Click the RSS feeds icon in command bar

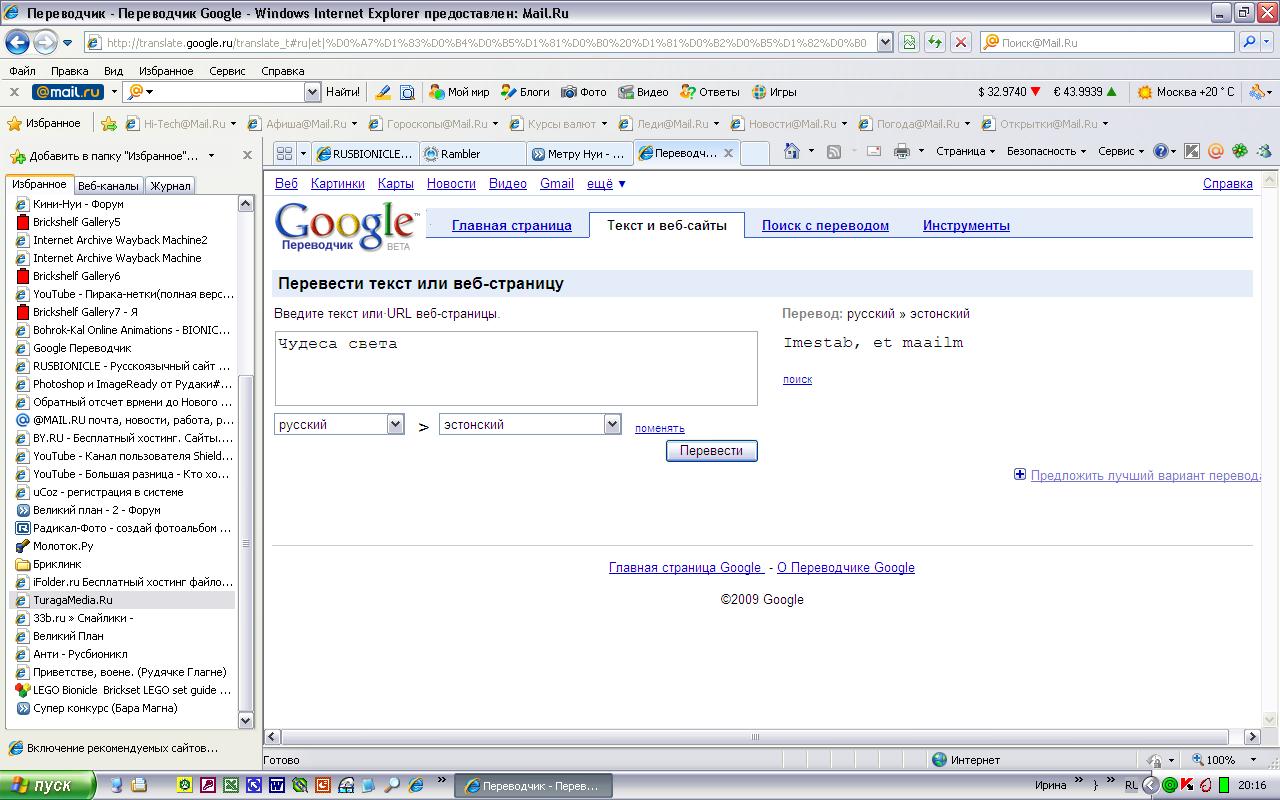pos(833,151)
